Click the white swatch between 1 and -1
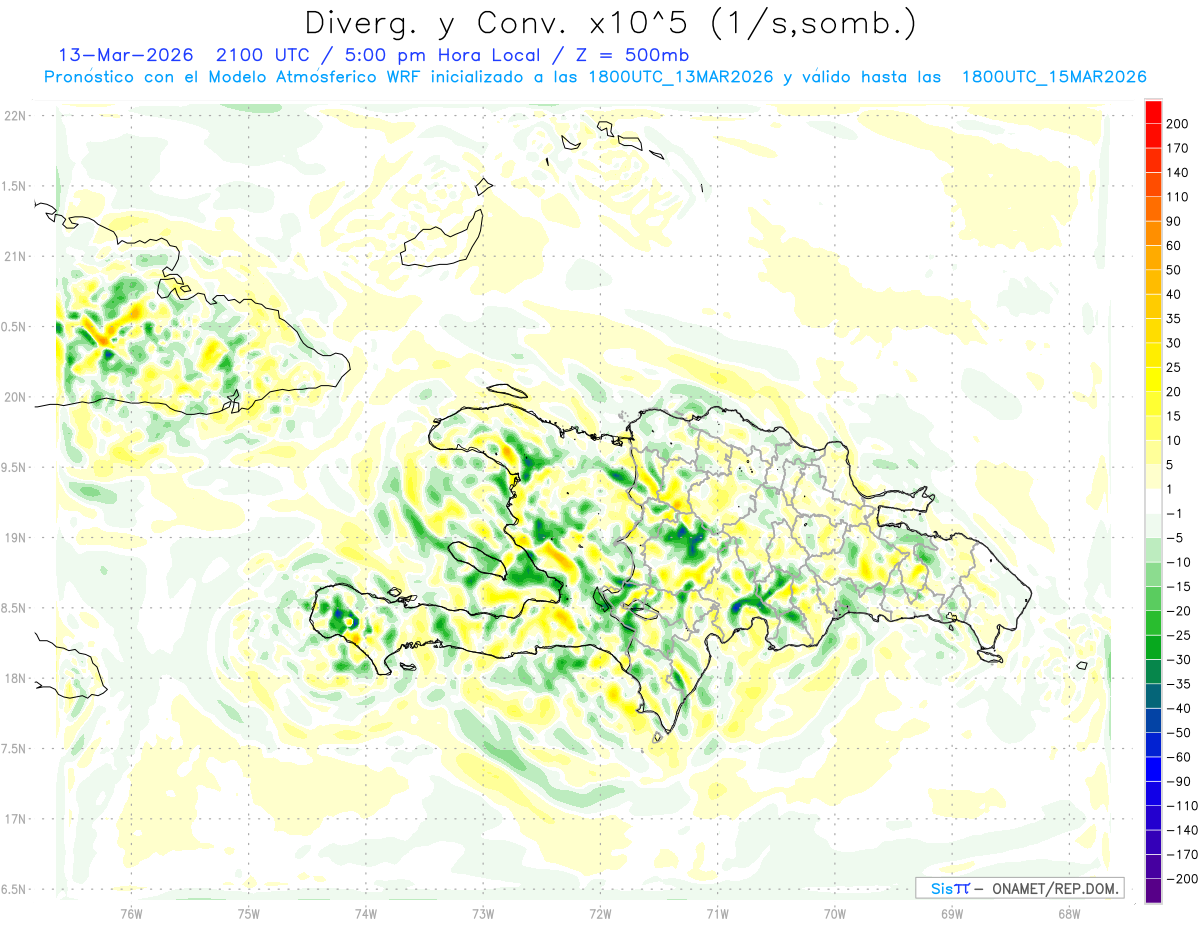Screen dimensions: 1200x927 (1153, 501)
